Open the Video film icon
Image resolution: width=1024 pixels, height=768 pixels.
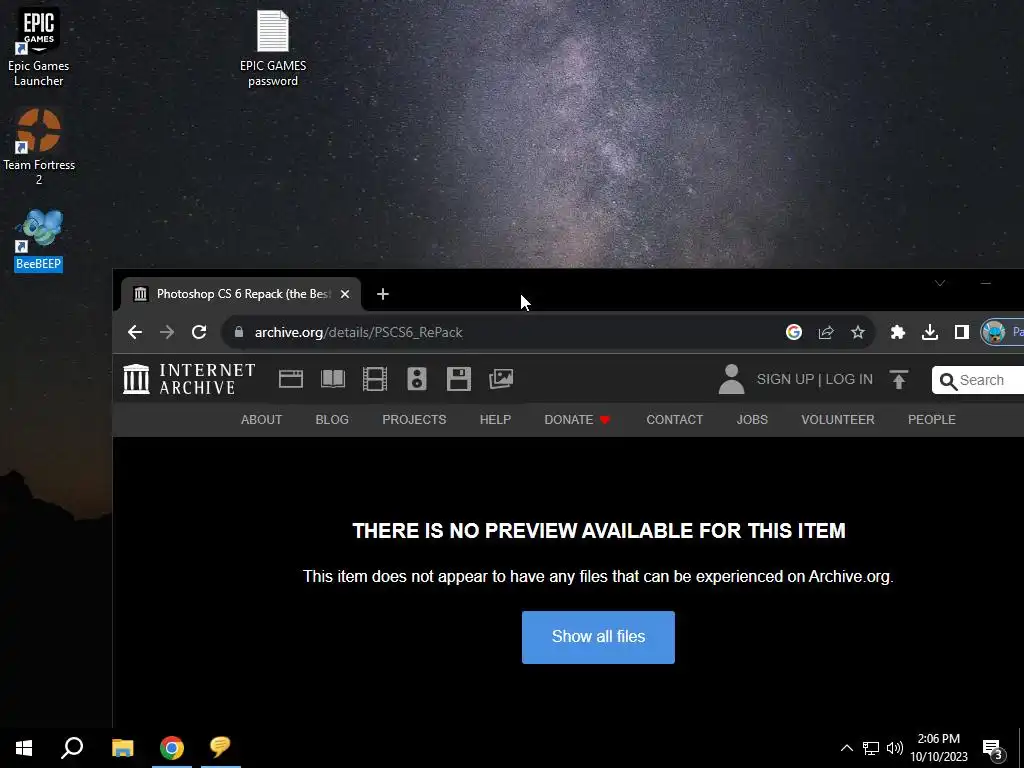point(375,379)
